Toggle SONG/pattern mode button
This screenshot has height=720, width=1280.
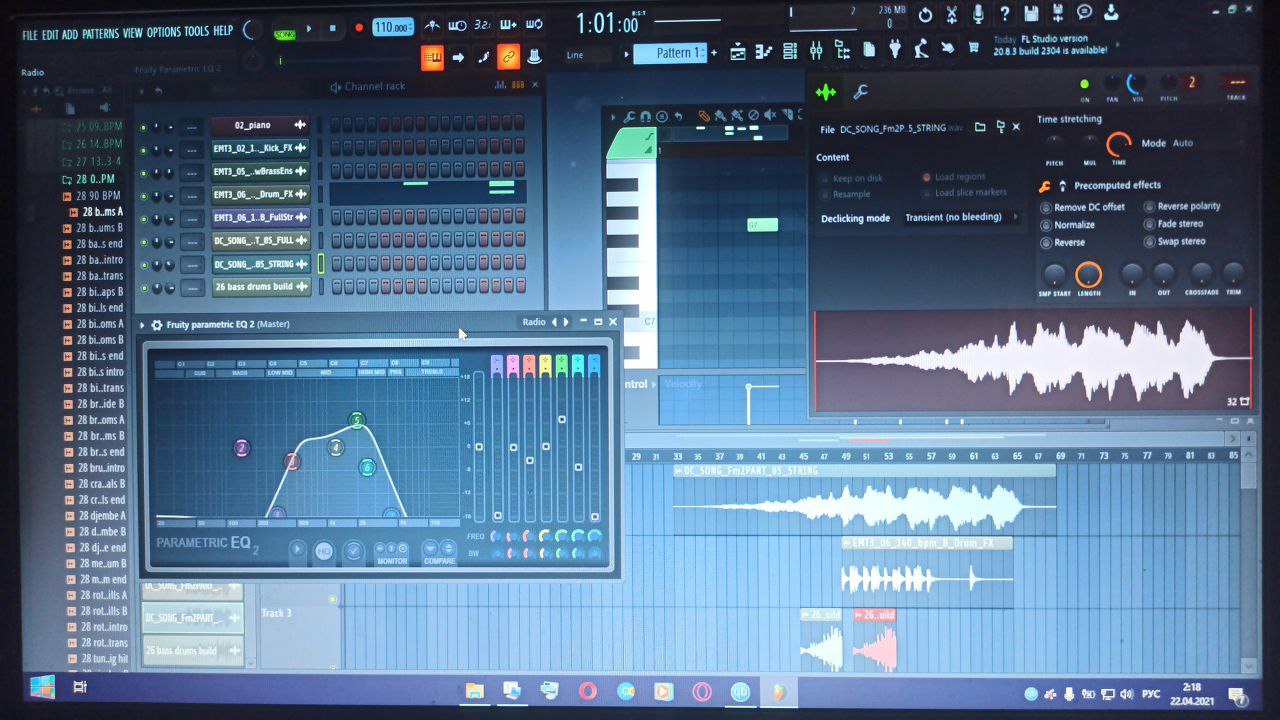[x=284, y=33]
